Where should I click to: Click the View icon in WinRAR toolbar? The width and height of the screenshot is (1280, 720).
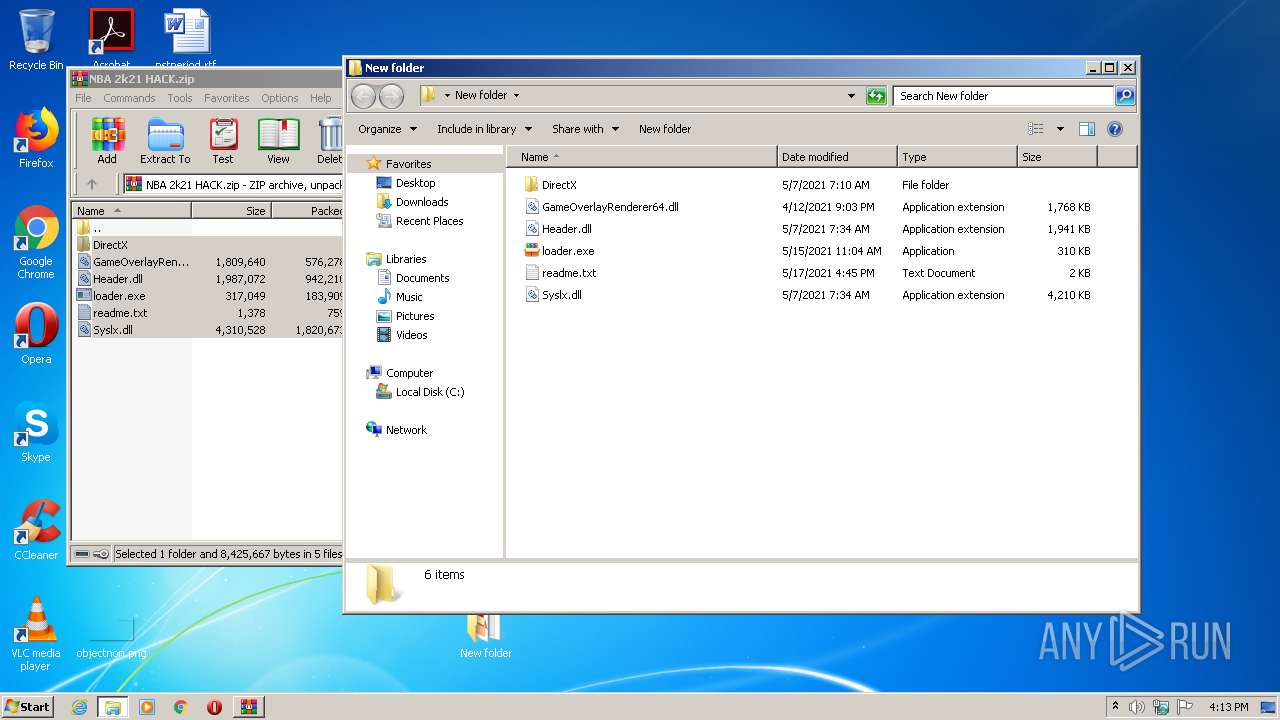[x=278, y=140]
